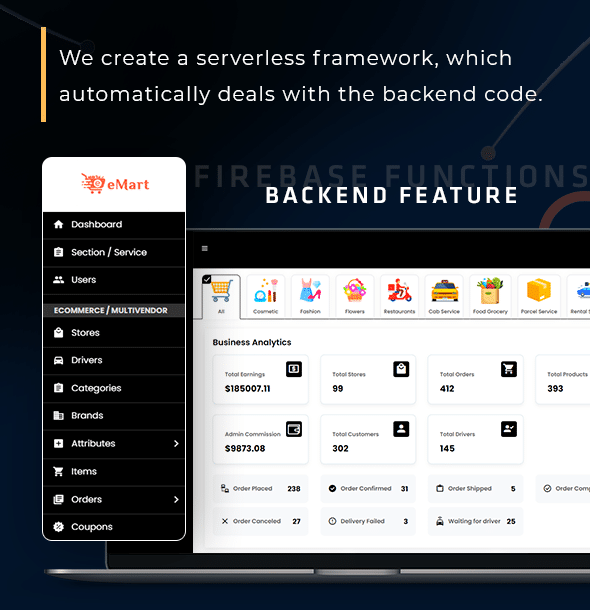The image size is (590, 610).
Task: Open the Categories menu item
Action: (x=114, y=388)
